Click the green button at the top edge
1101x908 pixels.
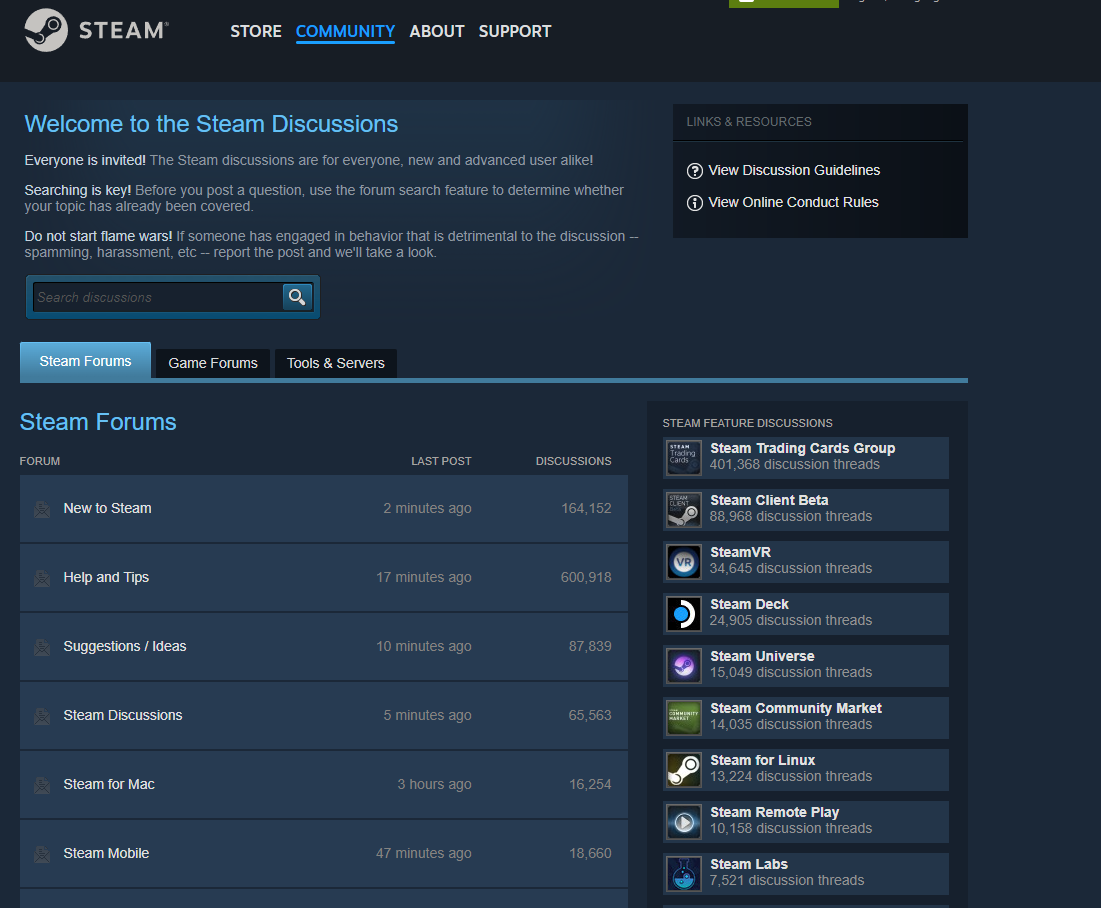784,4
